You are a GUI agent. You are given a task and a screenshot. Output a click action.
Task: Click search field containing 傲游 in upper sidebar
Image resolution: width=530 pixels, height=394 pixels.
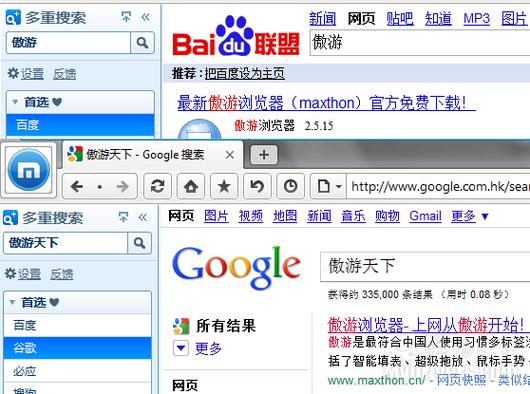pos(69,43)
